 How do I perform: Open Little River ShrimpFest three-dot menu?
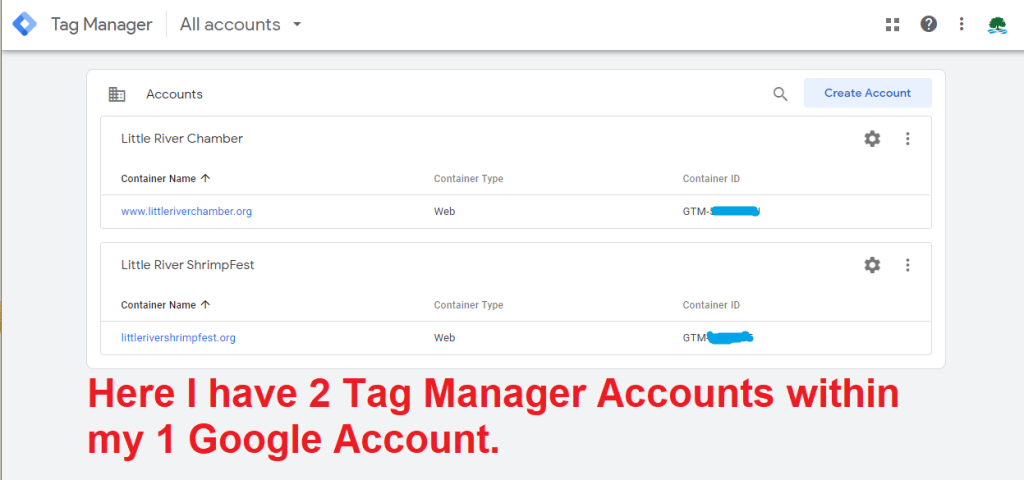point(907,264)
